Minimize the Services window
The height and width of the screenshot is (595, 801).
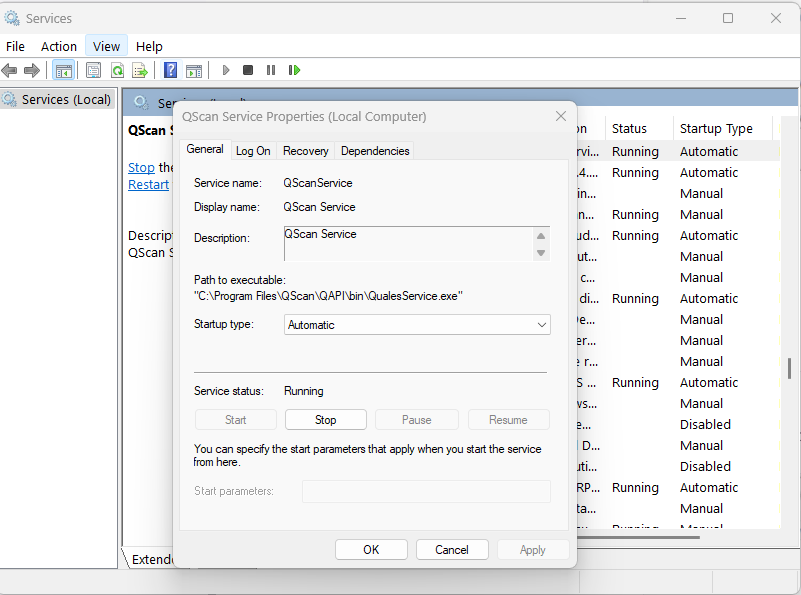680,18
